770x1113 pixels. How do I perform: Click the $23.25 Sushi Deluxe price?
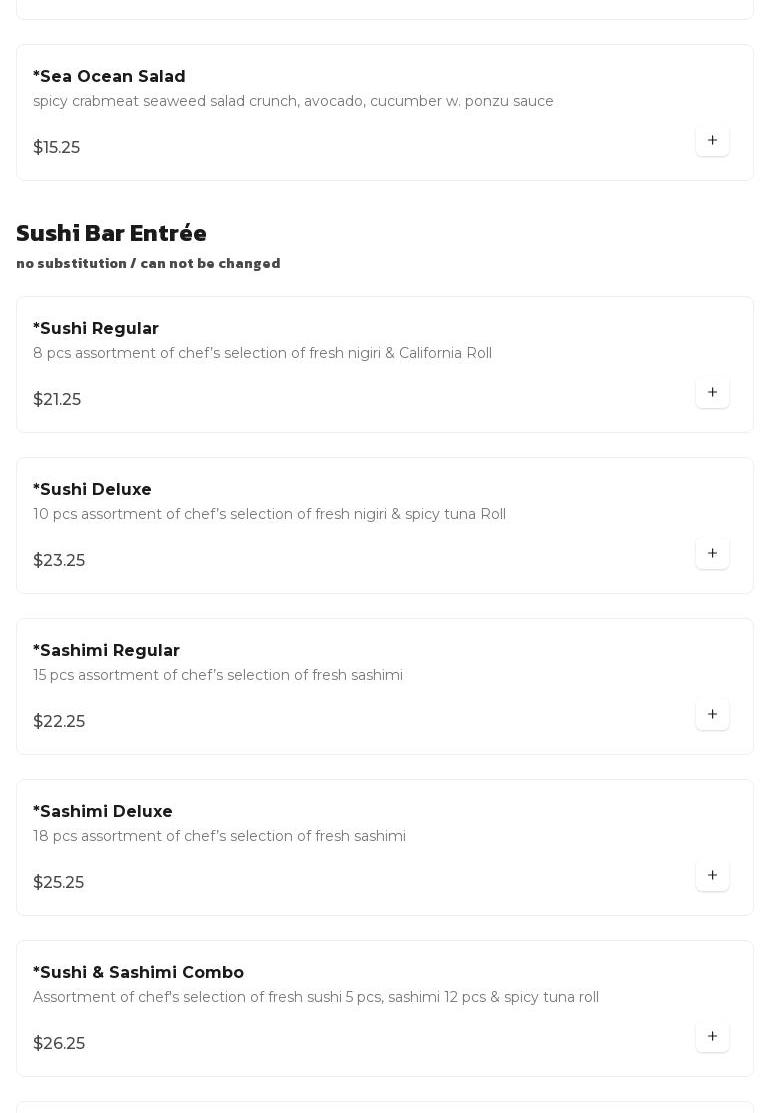[x=59, y=561]
